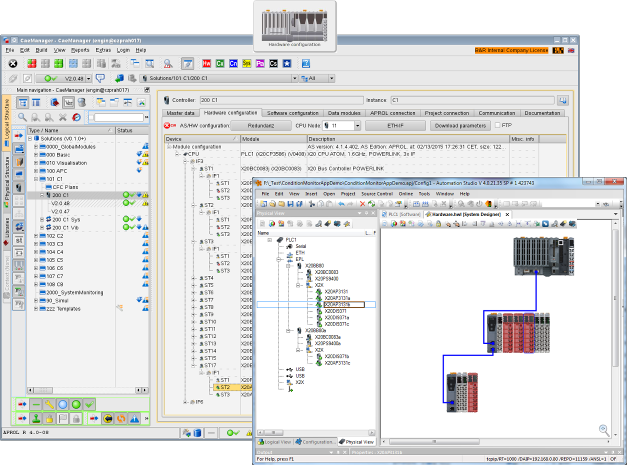
Task: Click the red-blue refresh icon in navigation panel
Action: (x=76, y=117)
